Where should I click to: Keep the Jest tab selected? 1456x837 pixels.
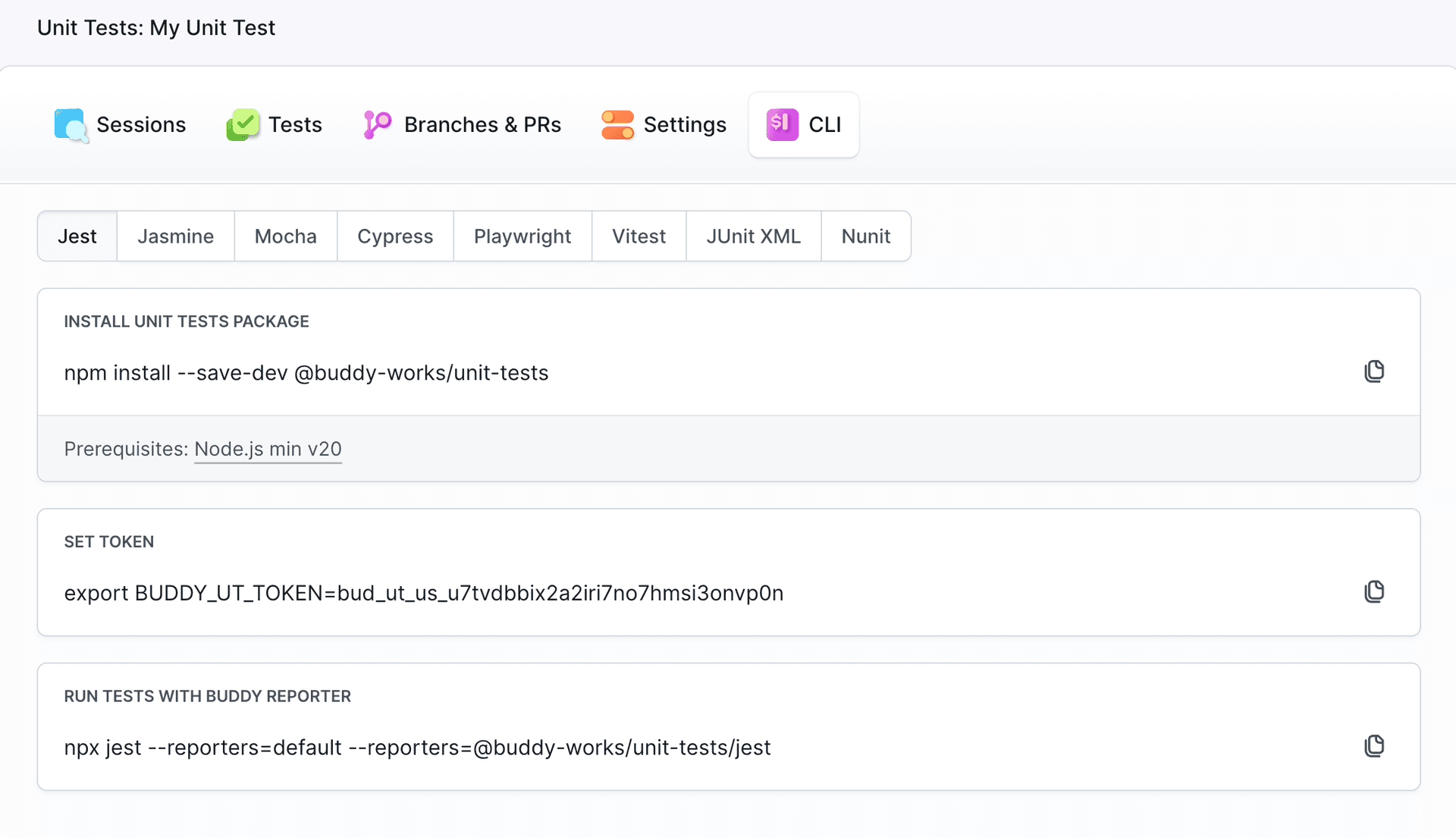[x=77, y=236]
